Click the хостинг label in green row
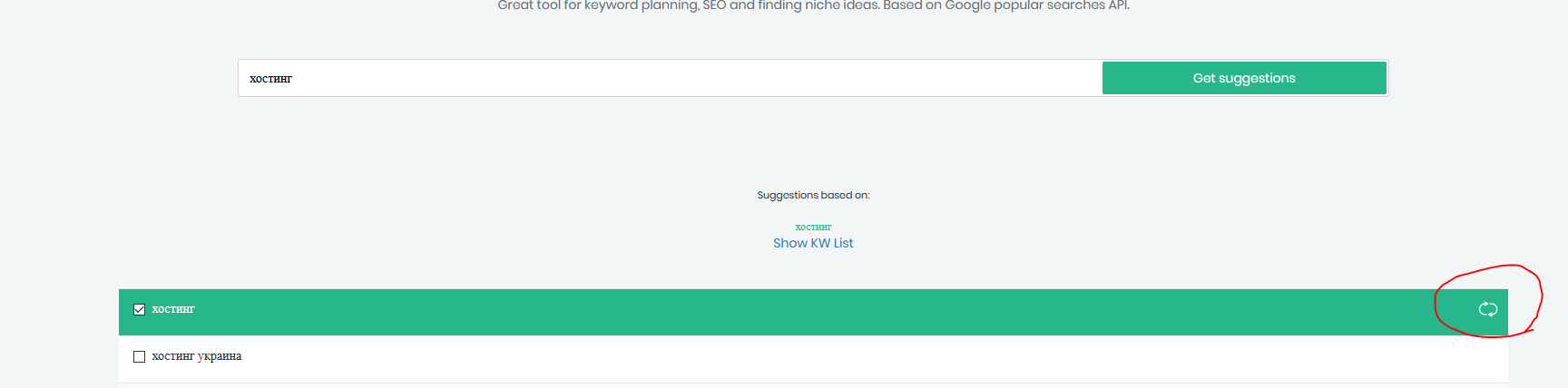Viewport: 1568px width, 388px height. [x=173, y=309]
